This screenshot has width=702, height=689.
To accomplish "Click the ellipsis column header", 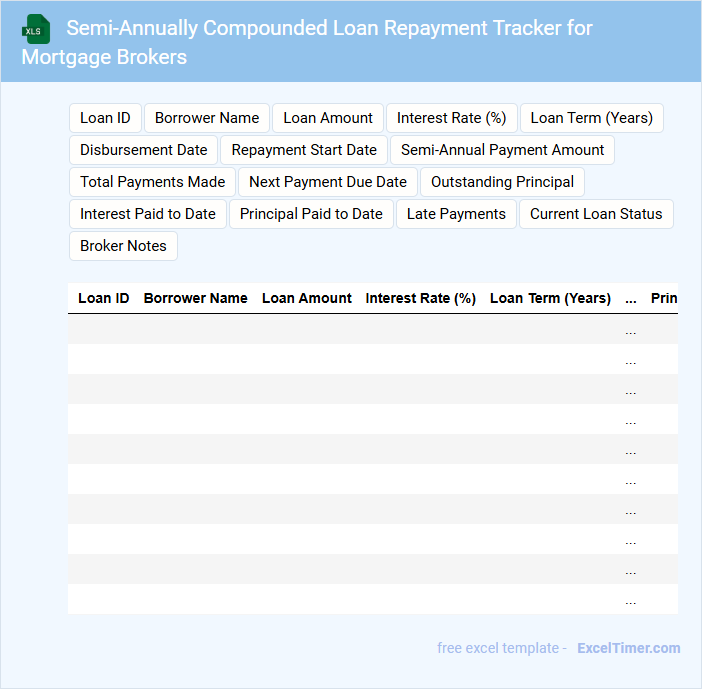I will [631, 299].
